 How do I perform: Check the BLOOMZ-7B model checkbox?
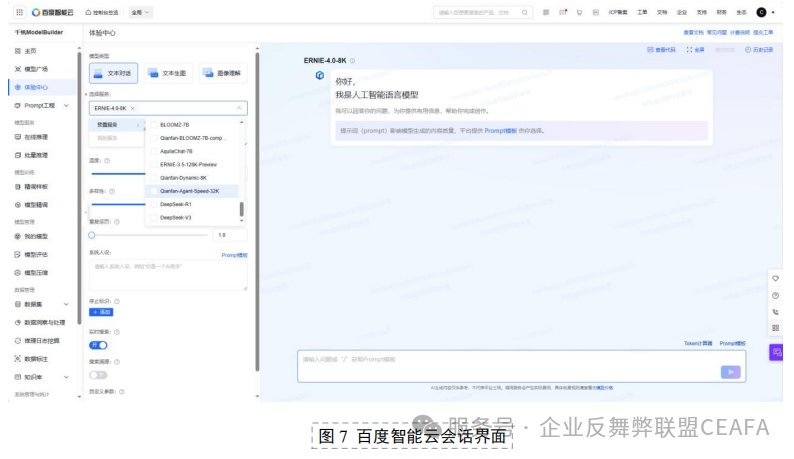pos(154,125)
